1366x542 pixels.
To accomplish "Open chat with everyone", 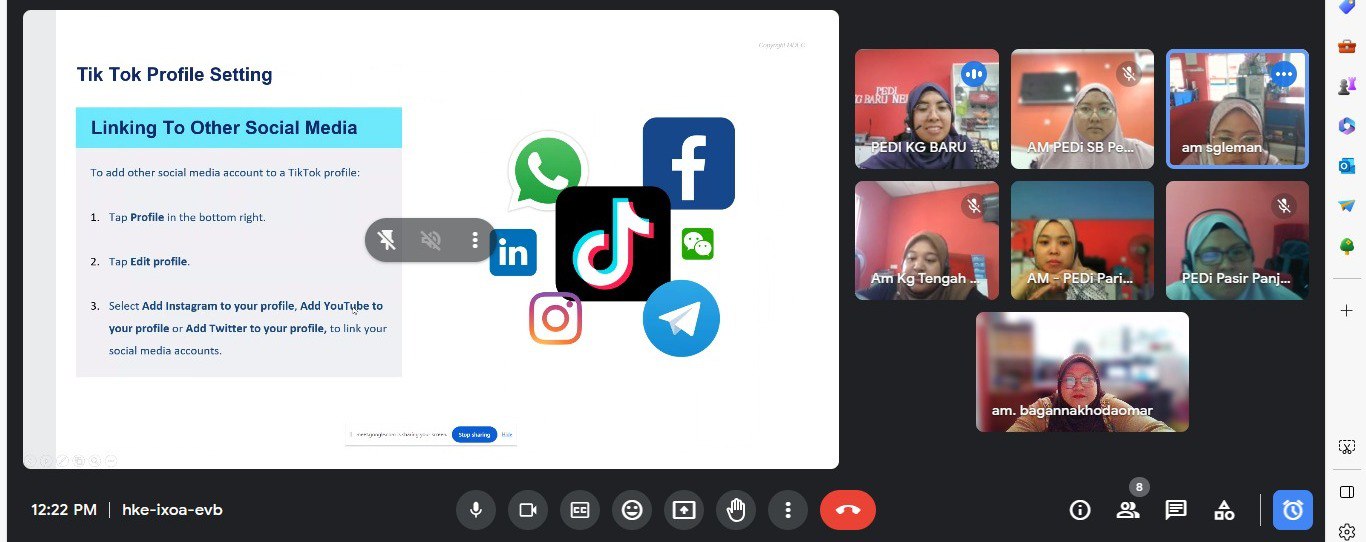I will 1176,510.
